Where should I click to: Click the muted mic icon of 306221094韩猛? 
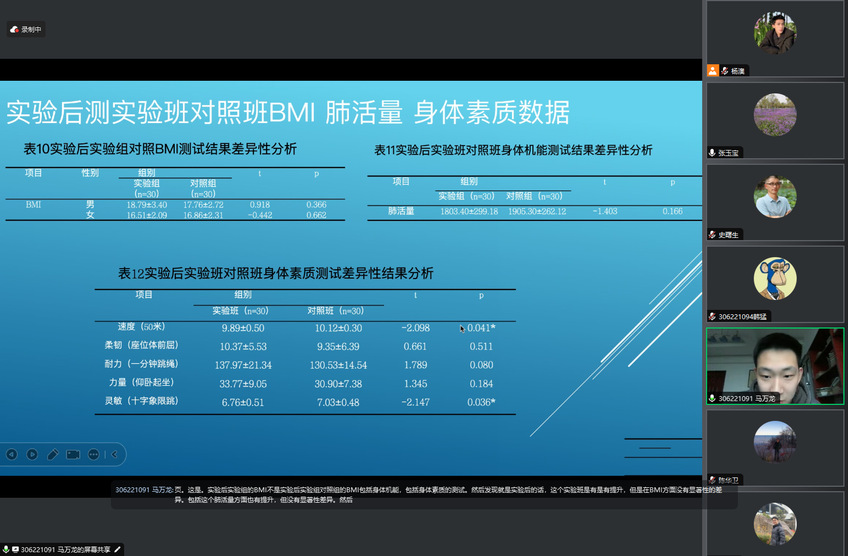pos(711,316)
